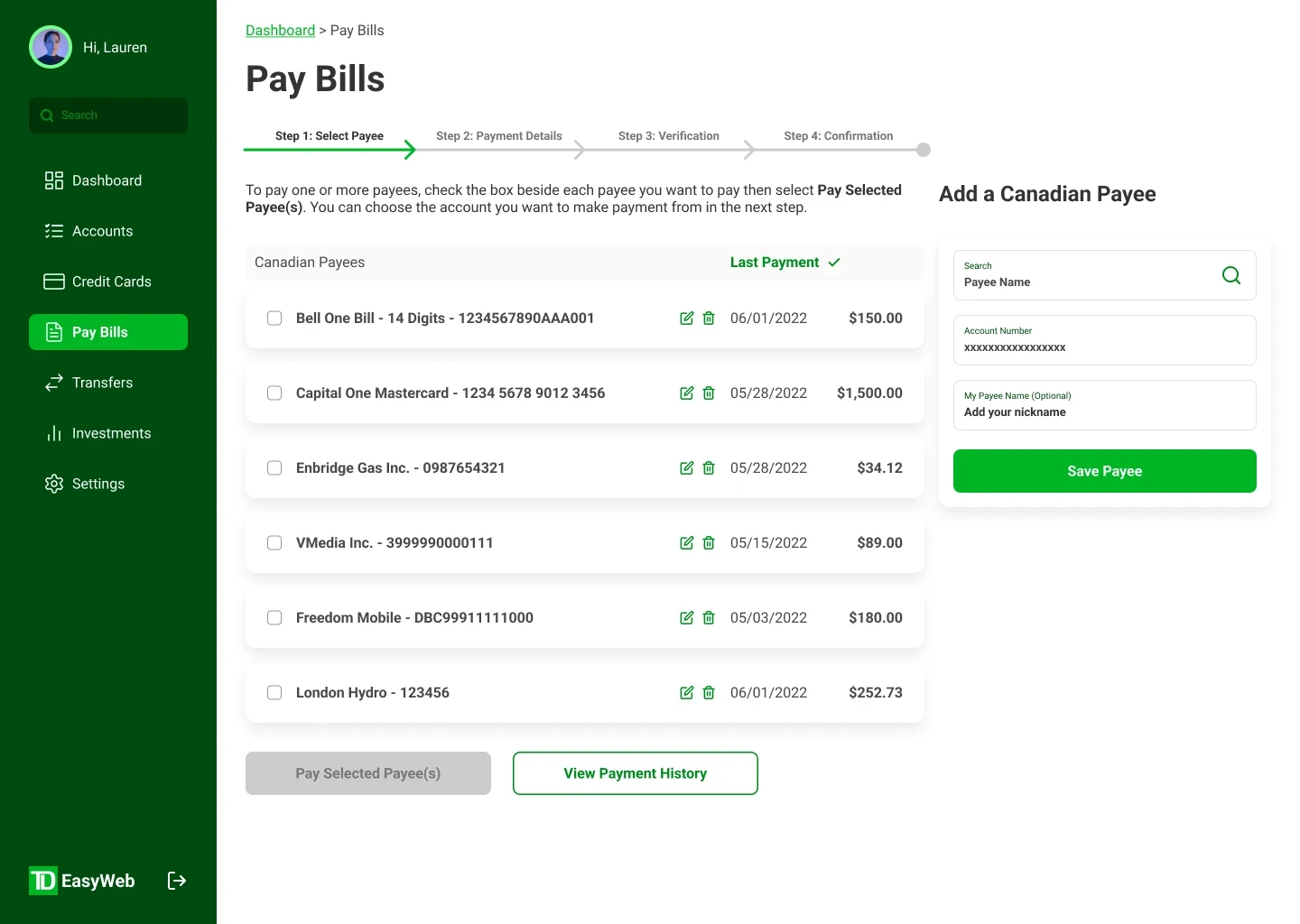Screen dimensions: 1300x924
Task: Click the TD EasyWeb logo
Action: [x=82, y=881]
